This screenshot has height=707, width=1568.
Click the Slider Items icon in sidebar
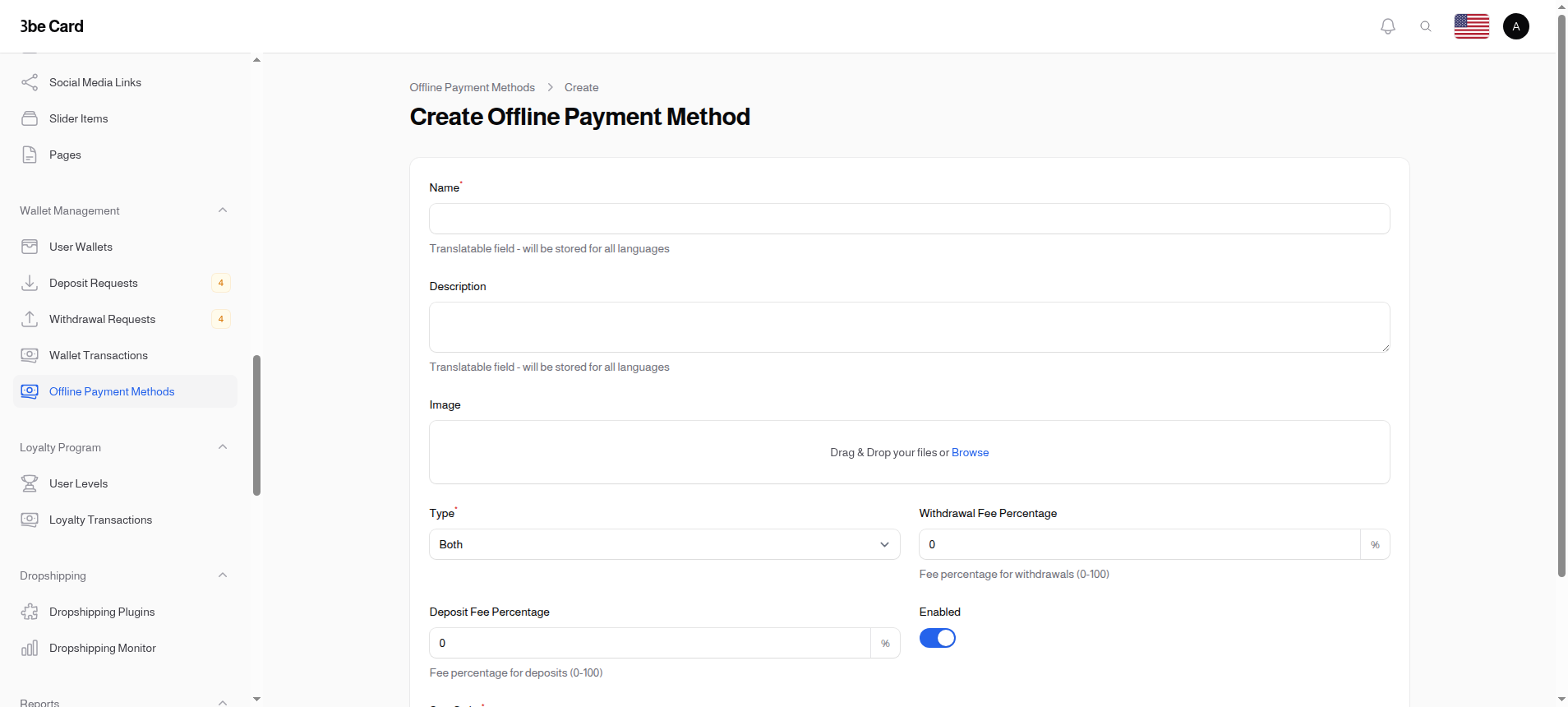tap(30, 118)
